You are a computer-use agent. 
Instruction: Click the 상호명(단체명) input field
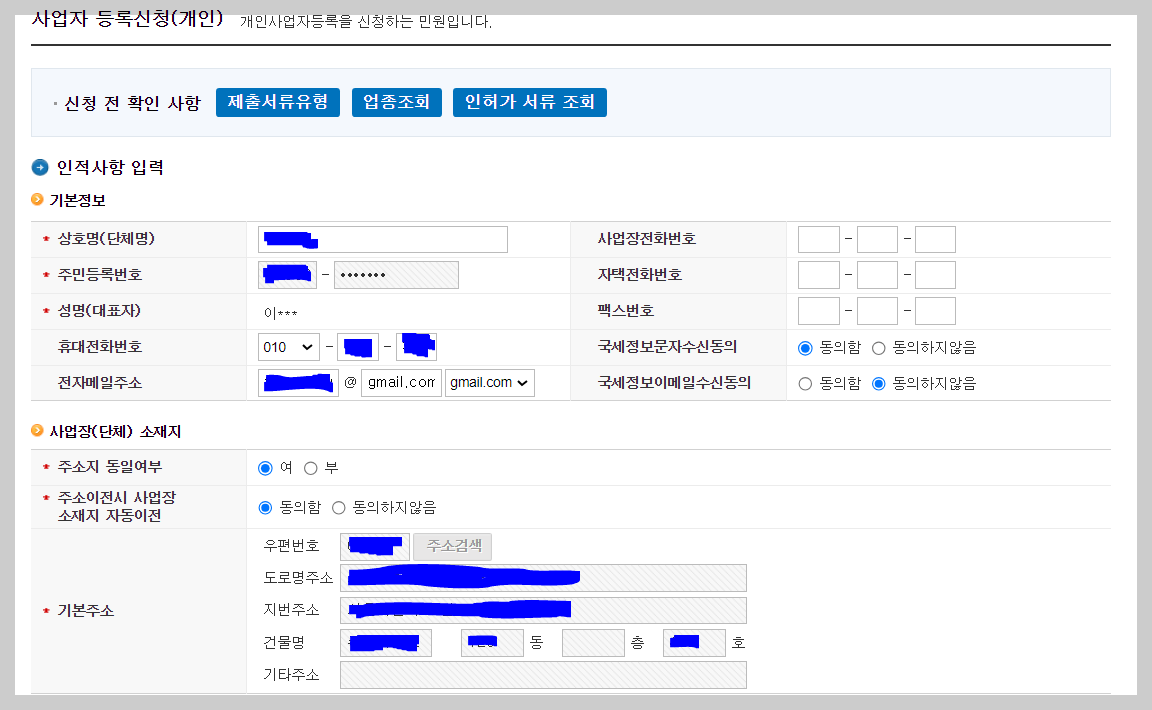click(x=380, y=239)
